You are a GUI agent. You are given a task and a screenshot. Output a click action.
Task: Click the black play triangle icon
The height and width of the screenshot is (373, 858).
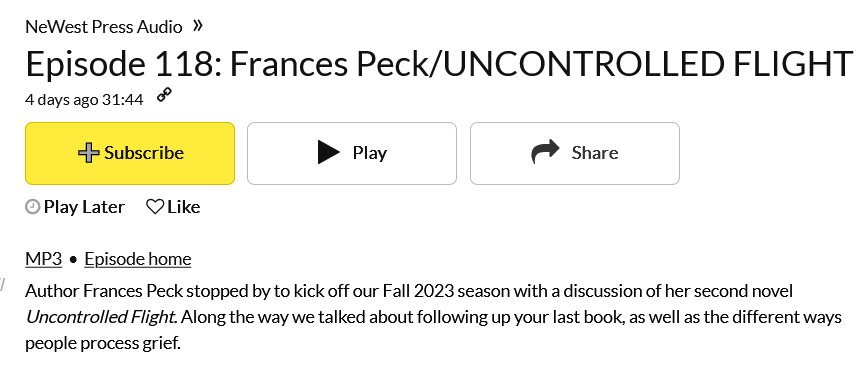[x=329, y=152]
